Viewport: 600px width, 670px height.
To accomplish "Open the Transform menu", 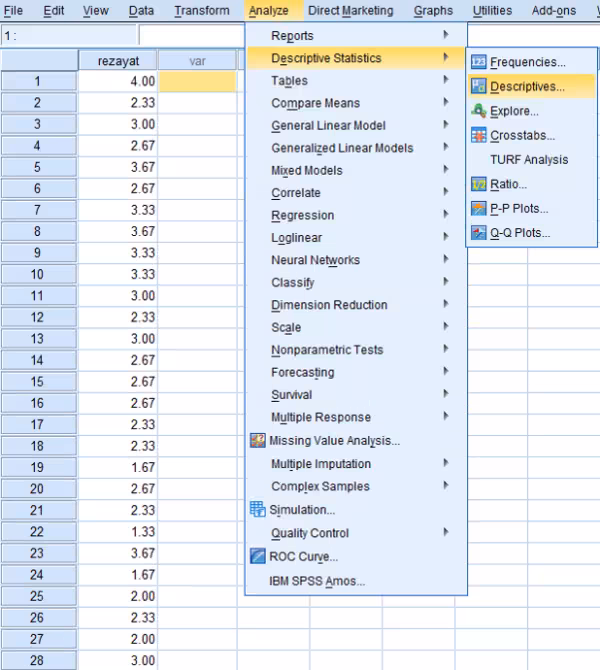I will coord(201,11).
